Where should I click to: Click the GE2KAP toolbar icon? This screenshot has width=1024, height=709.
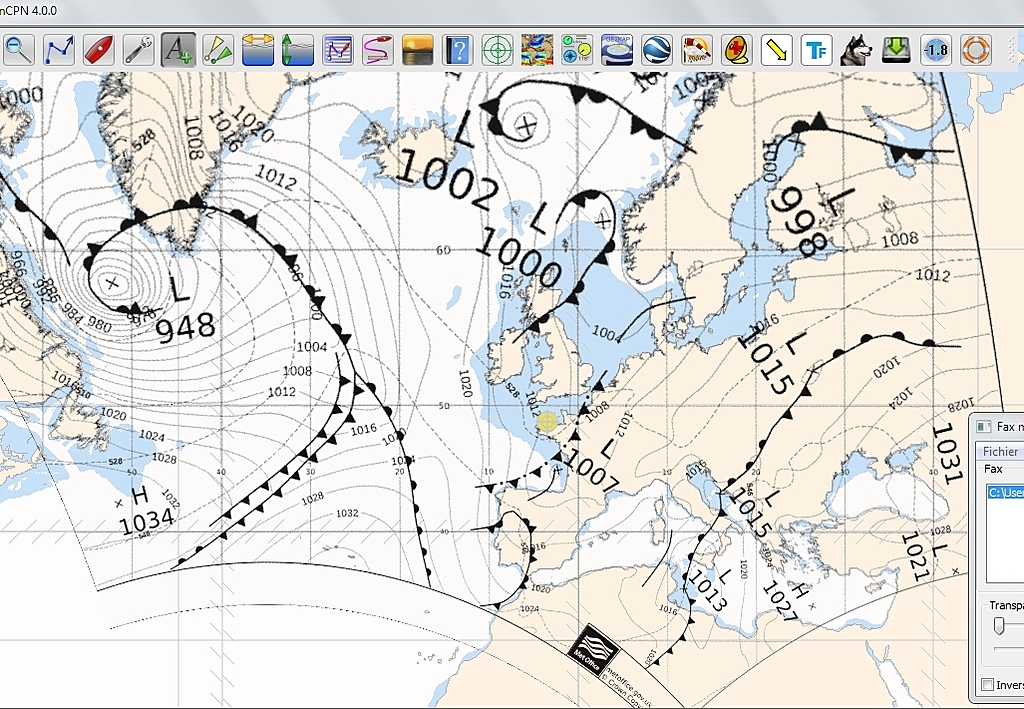tap(617, 50)
